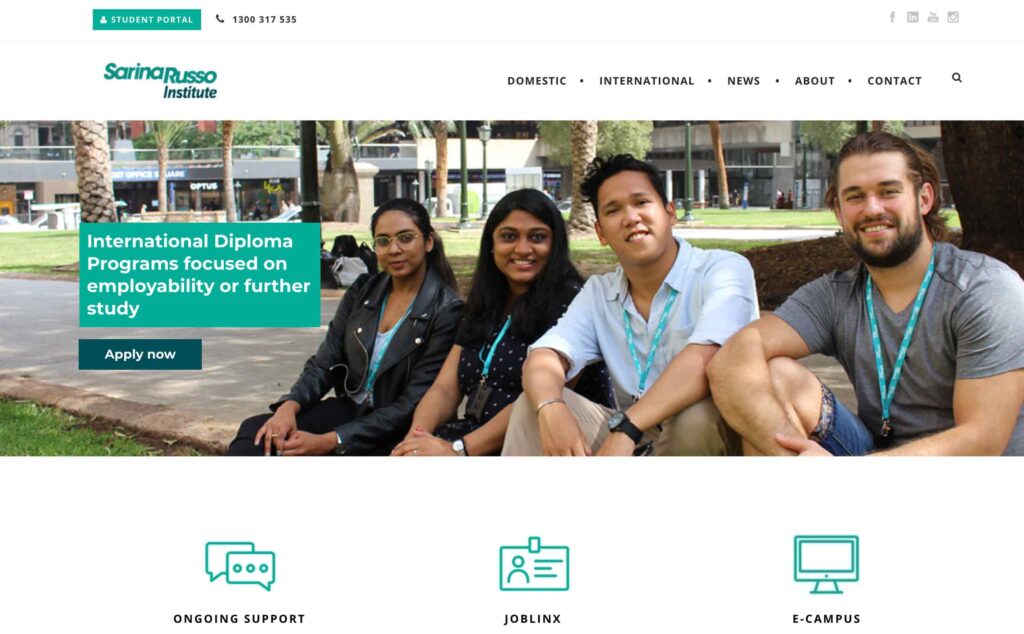Click the Ongoing Support chat bubbles icon

click(x=240, y=565)
